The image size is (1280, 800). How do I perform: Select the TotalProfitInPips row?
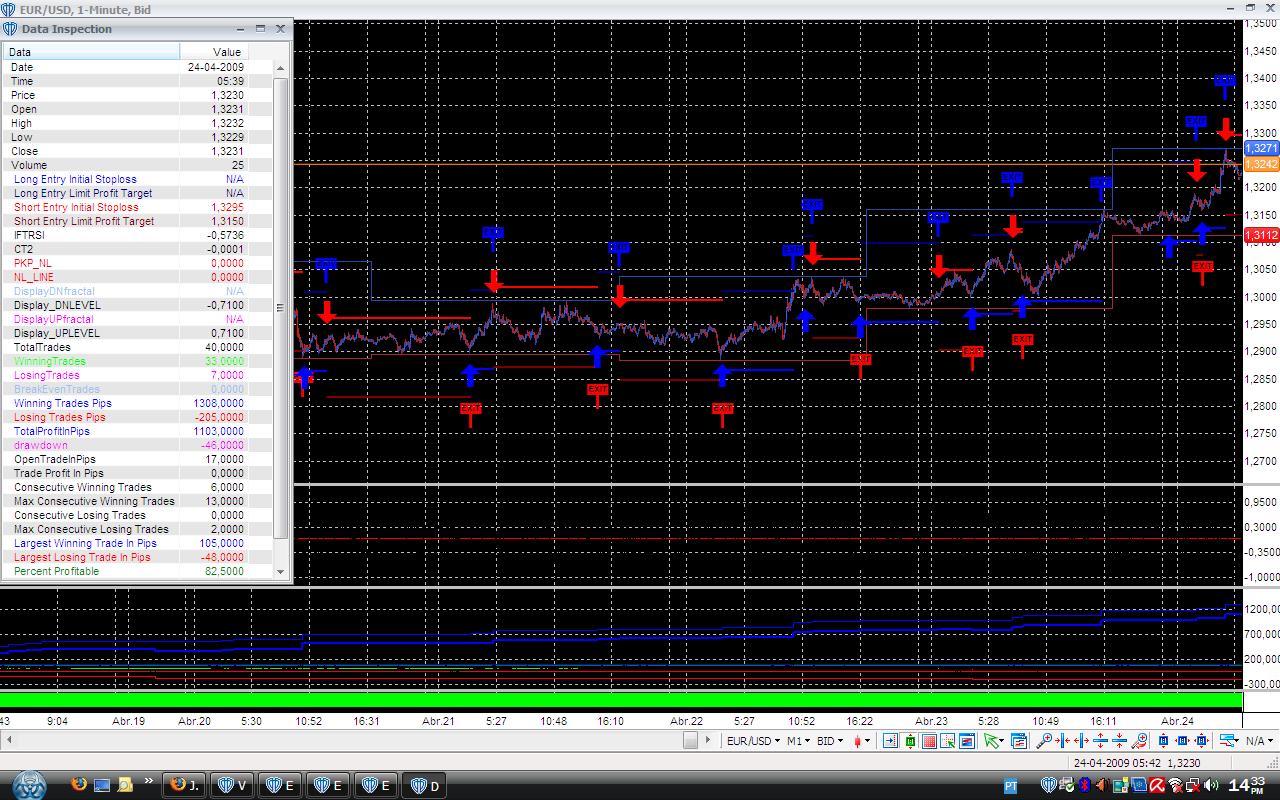click(x=138, y=431)
